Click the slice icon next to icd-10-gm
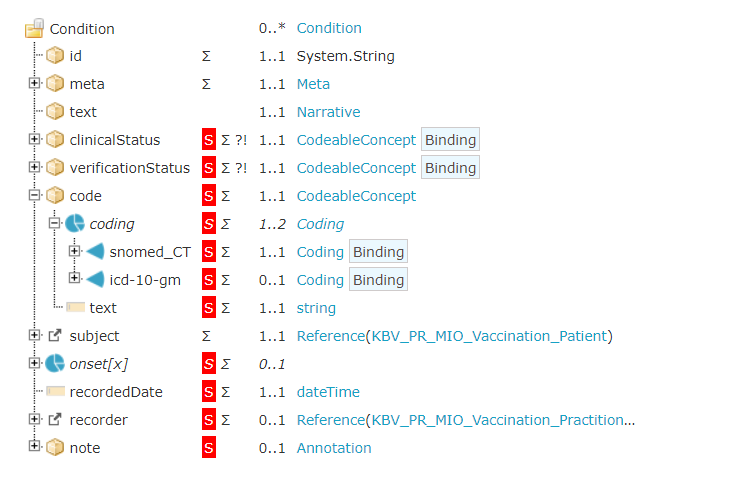737x498 pixels. tap(95, 280)
